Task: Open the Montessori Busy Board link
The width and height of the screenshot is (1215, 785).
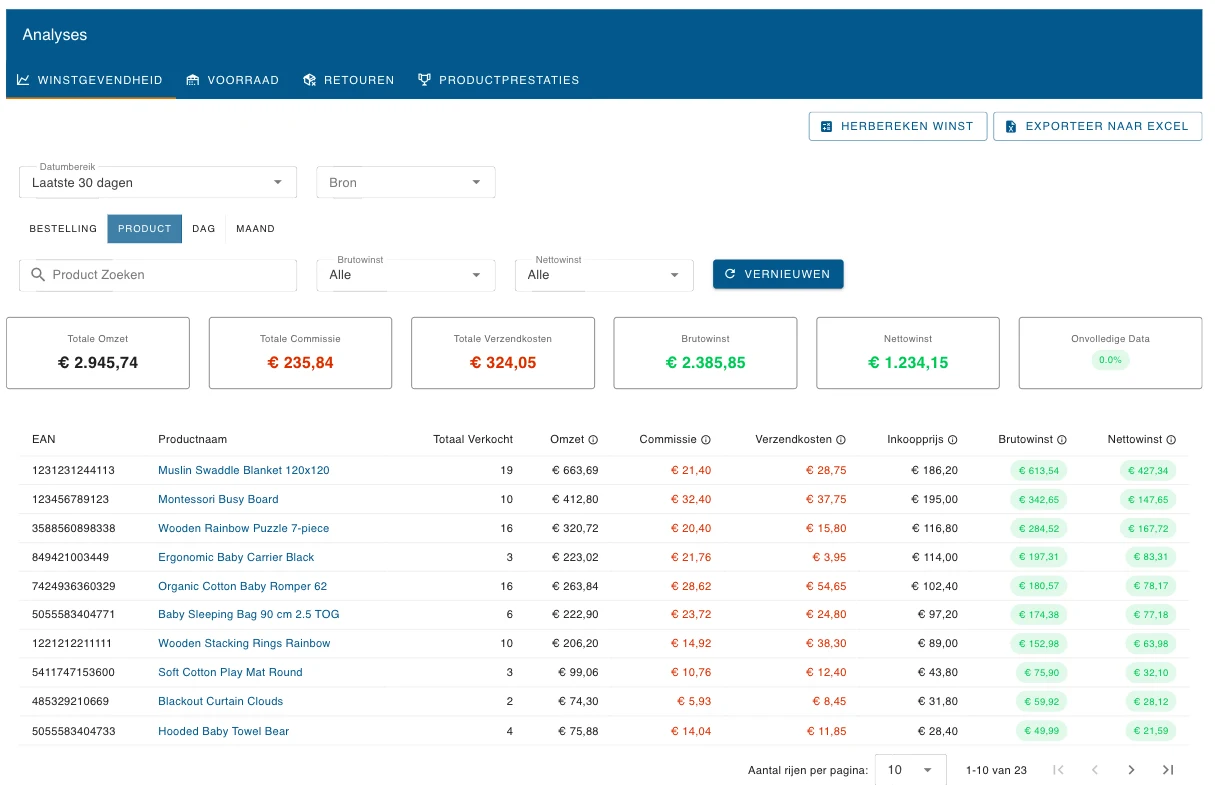Action: click(x=218, y=499)
